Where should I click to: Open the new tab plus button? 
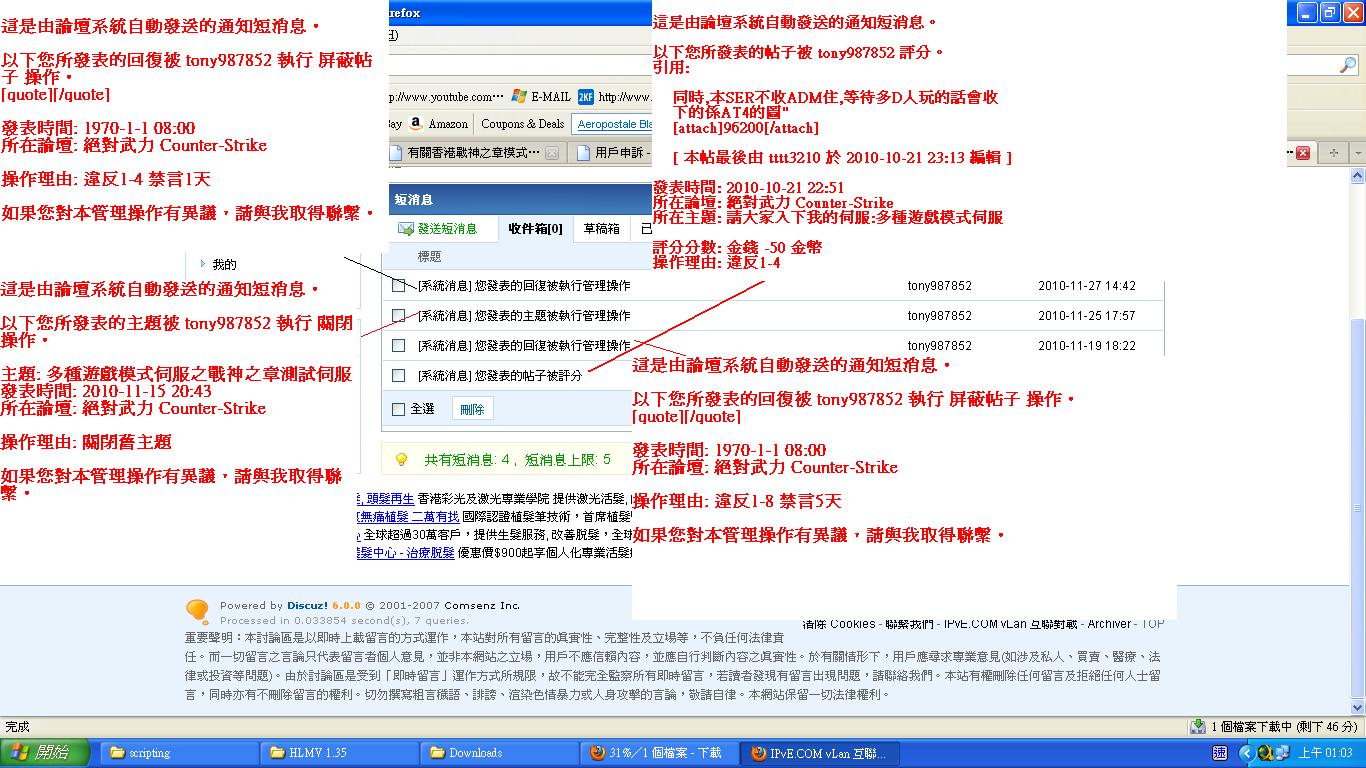(1333, 153)
